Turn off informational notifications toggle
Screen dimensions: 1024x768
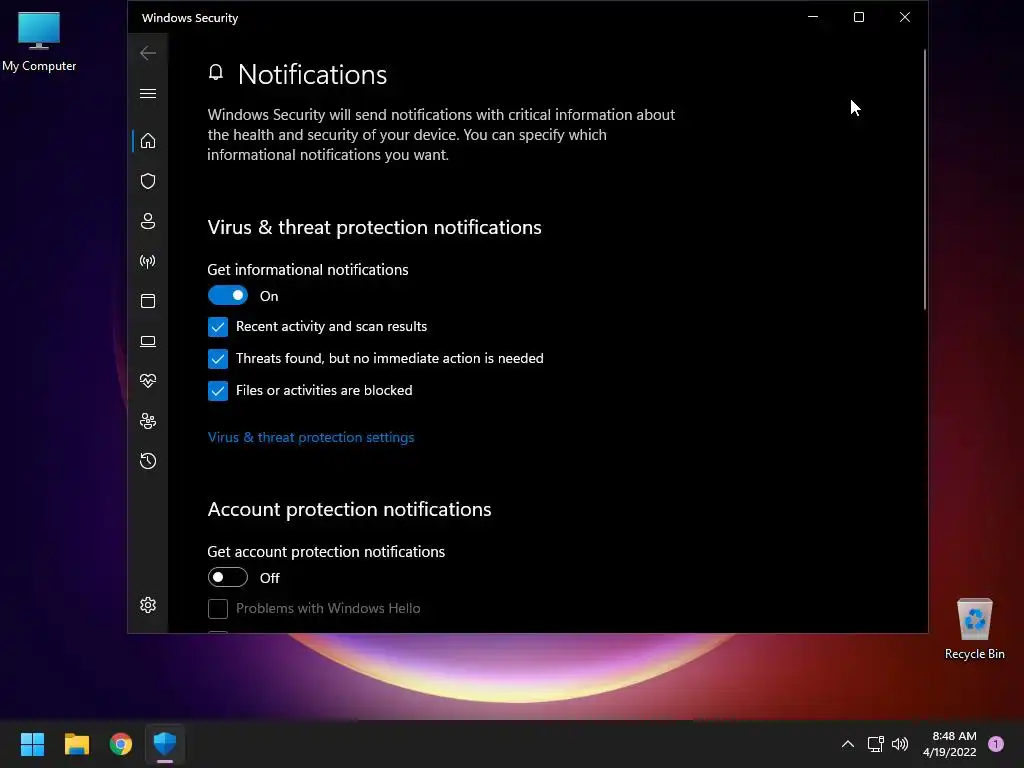click(227, 296)
